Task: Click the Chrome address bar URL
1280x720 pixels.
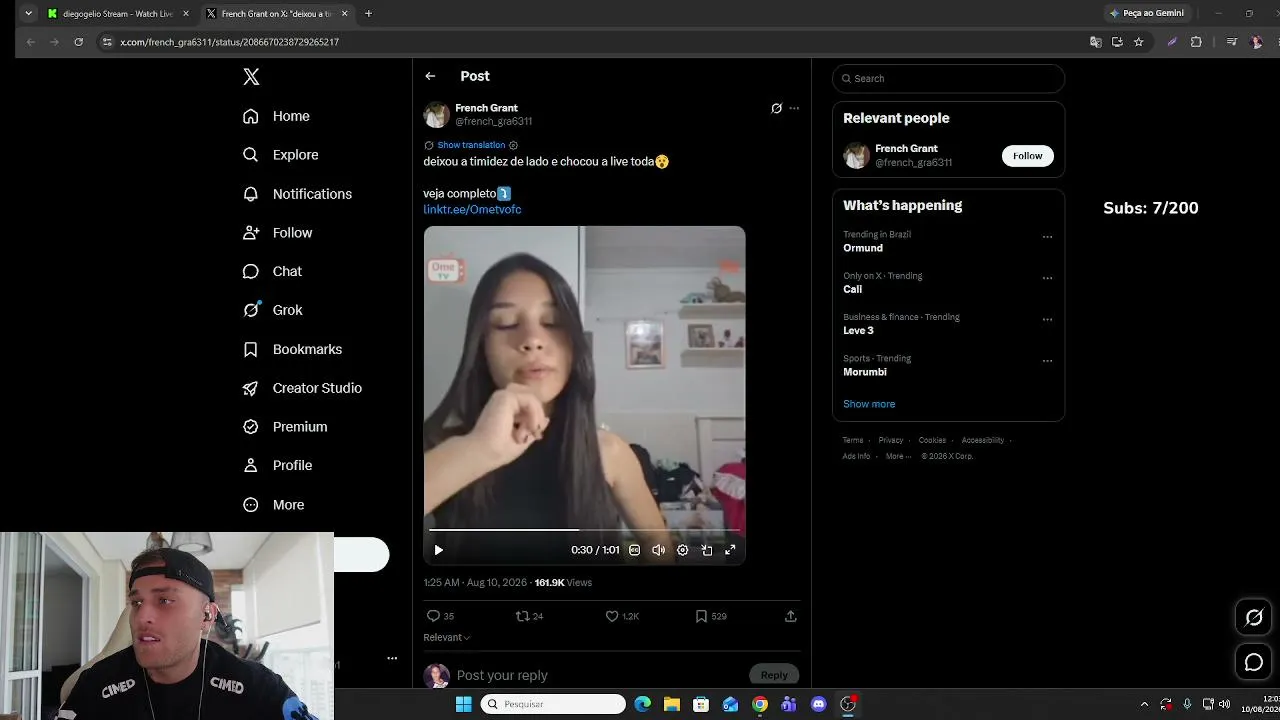Action: (230, 42)
